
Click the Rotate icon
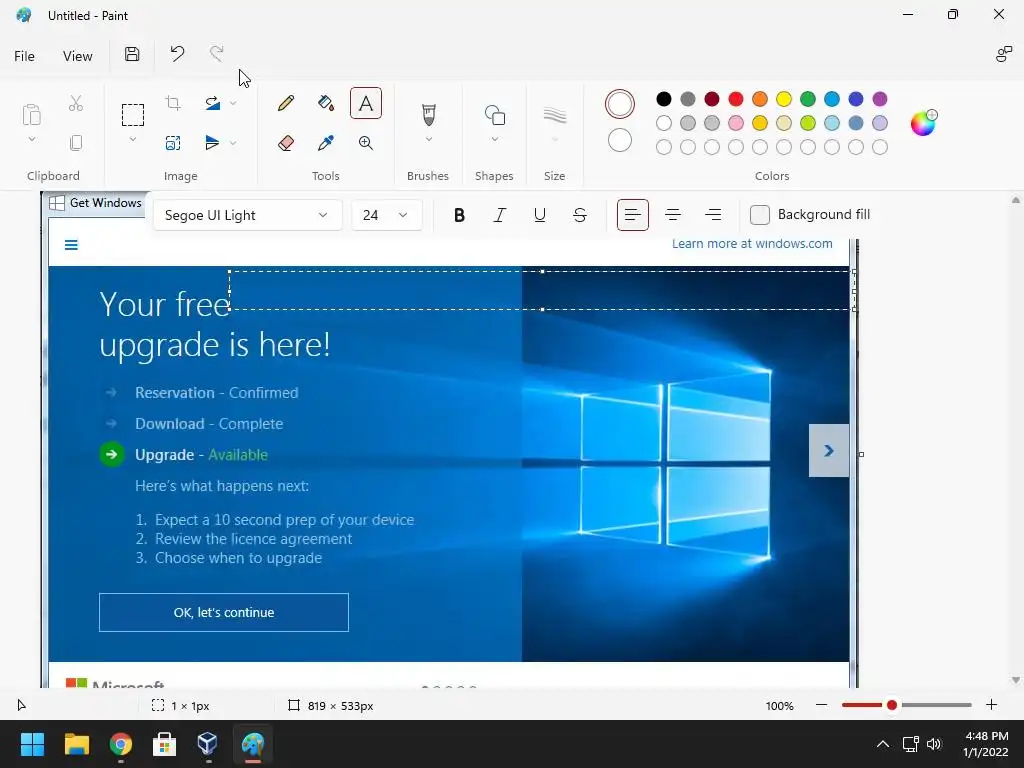212,103
